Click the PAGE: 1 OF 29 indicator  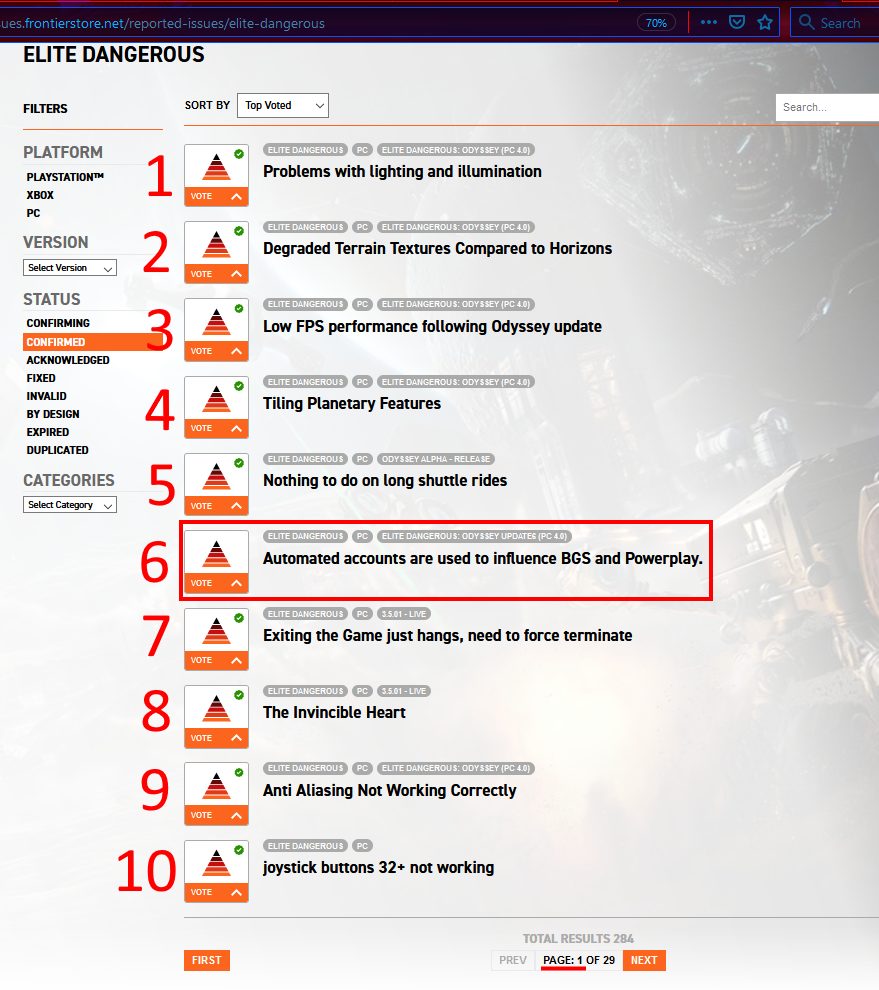pos(578,960)
